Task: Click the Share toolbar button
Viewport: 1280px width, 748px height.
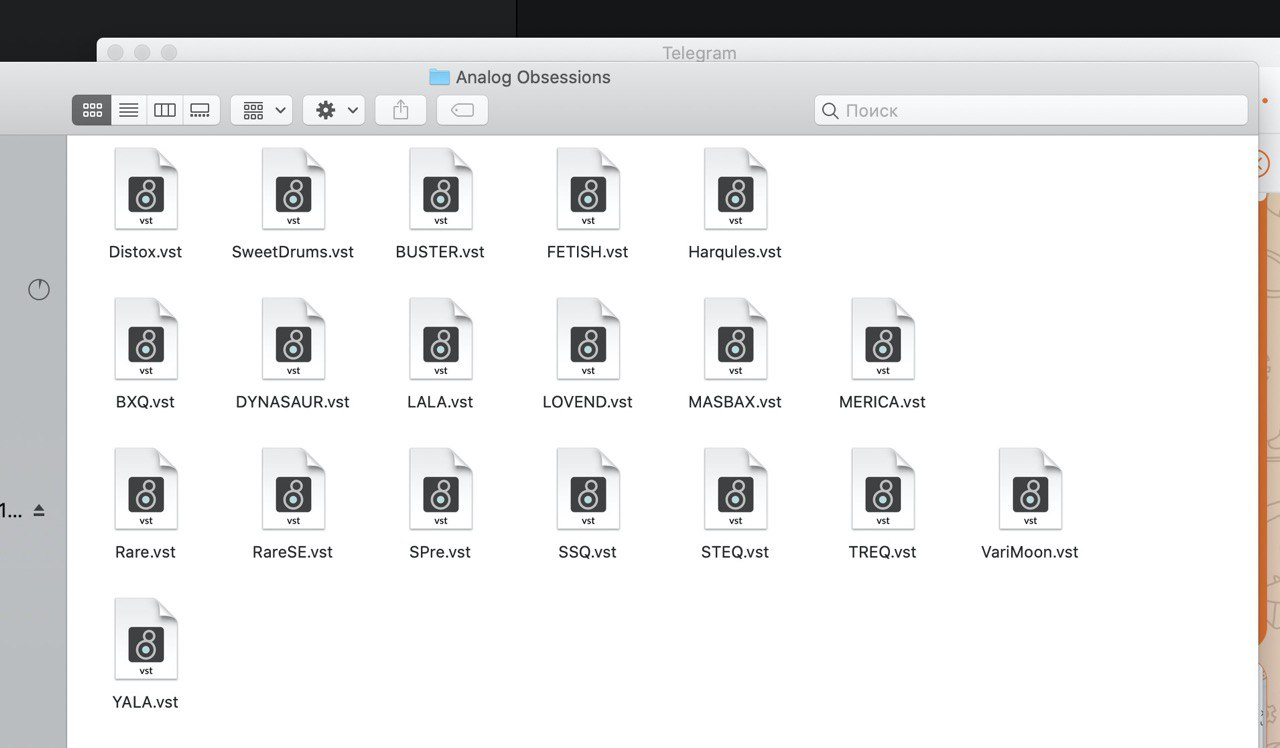Action: click(x=401, y=110)
